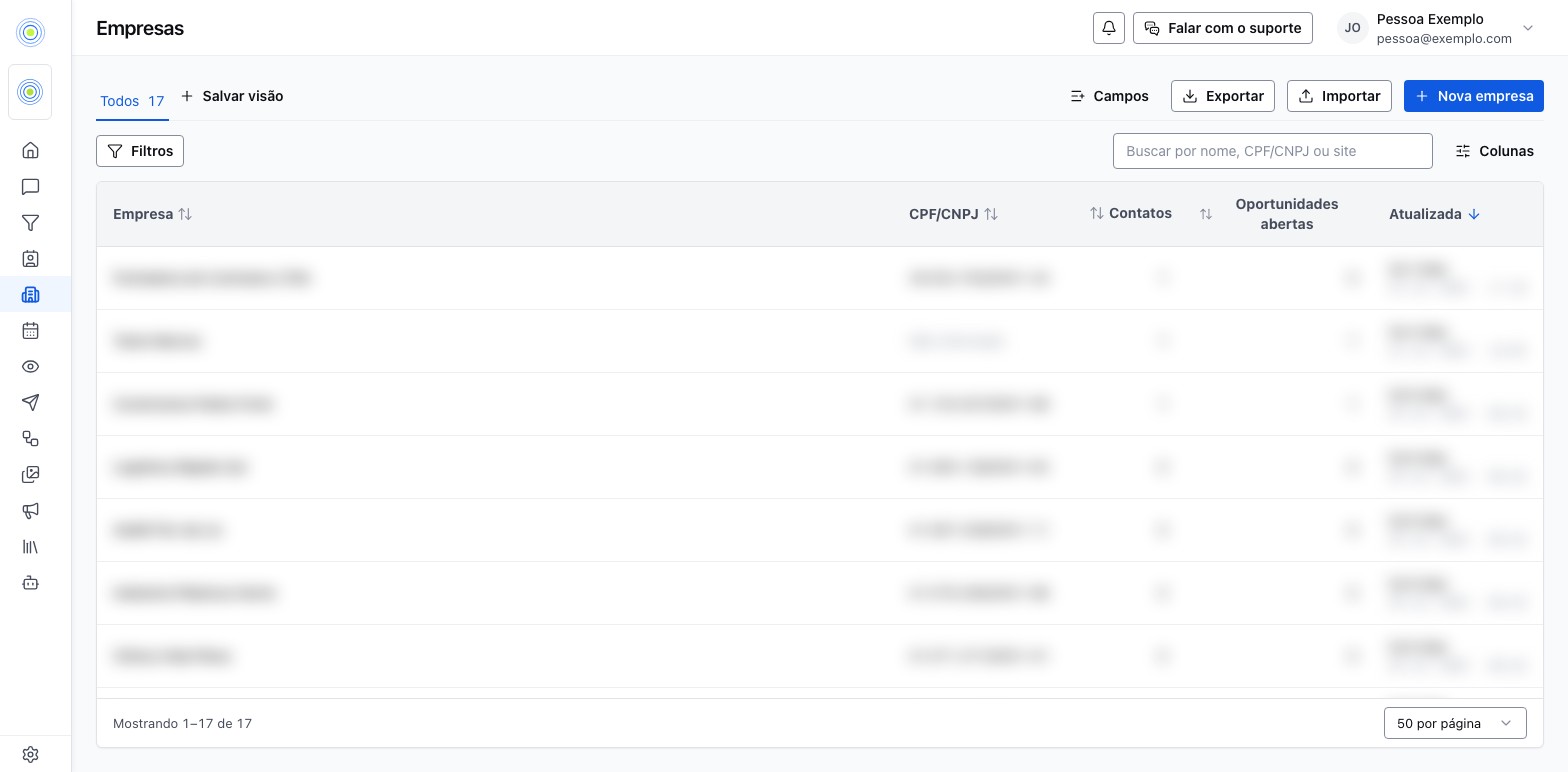Click the JO user avatar

point(1353,28)
